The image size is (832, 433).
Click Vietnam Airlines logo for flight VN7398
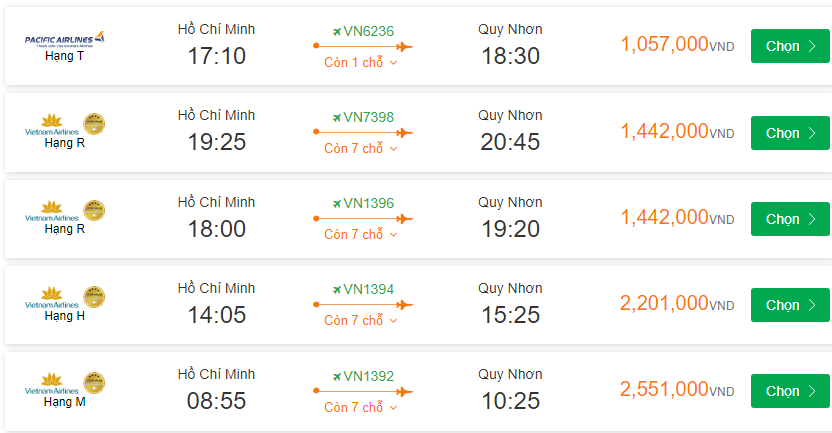click(51, 127)
